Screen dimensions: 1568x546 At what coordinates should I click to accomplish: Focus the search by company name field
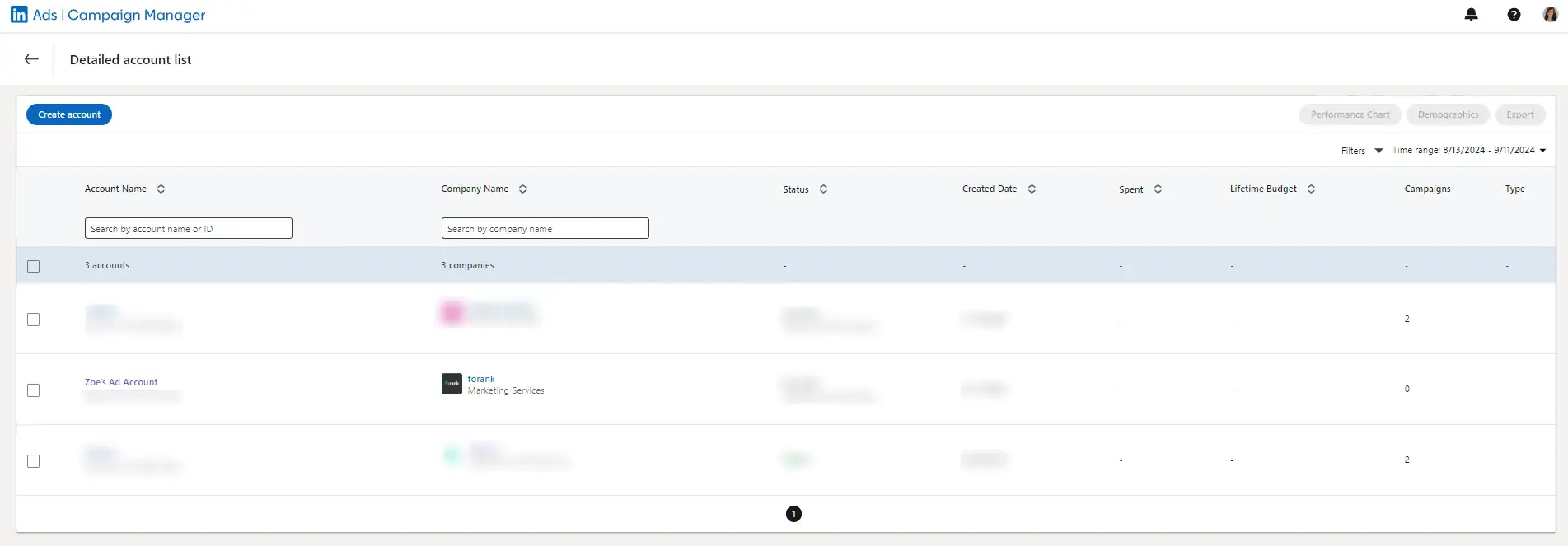tap(545, 228)
